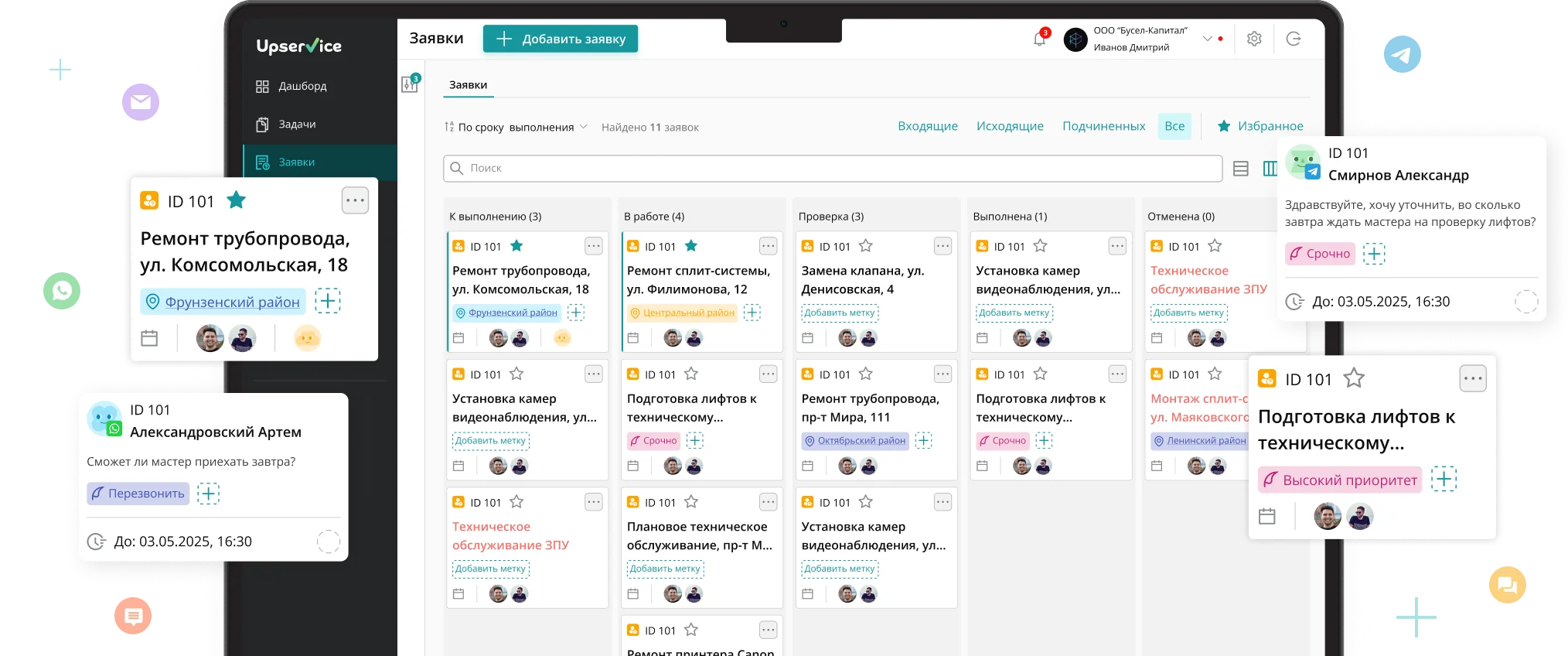Click the Срочно tag in Смирнов message
The image size is (1568, 656).
[x=1320, y=254]
